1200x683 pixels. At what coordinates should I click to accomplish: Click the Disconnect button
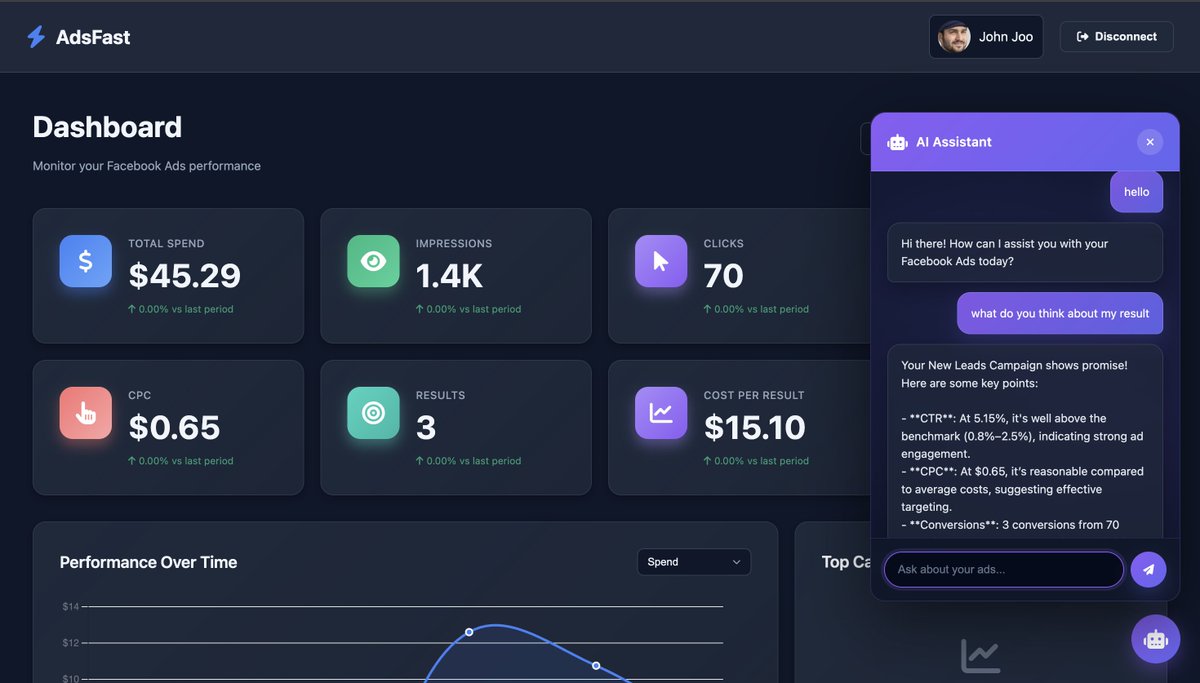(1116, 37)
